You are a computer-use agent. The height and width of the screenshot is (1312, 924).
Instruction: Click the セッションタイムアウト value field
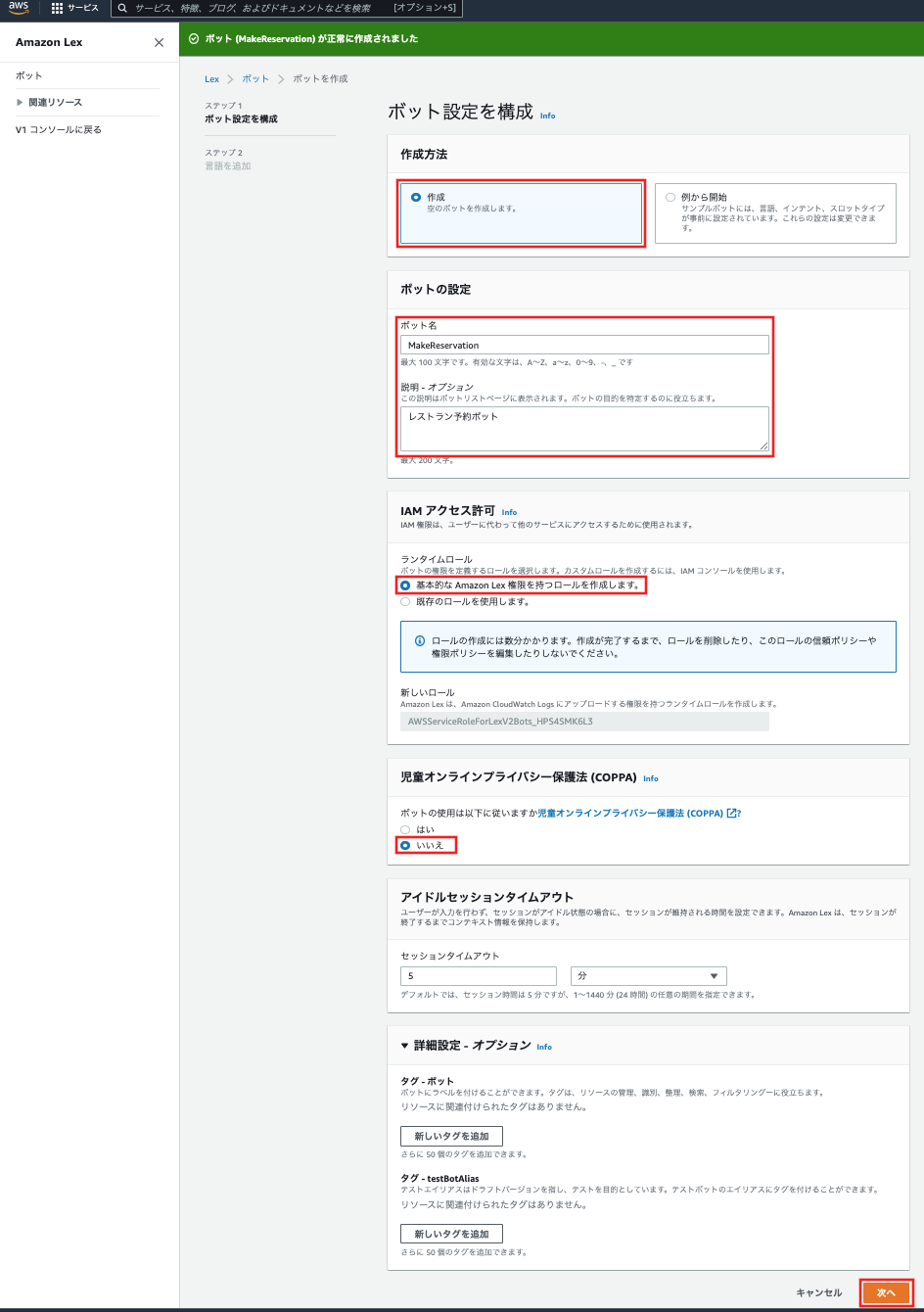479,976
